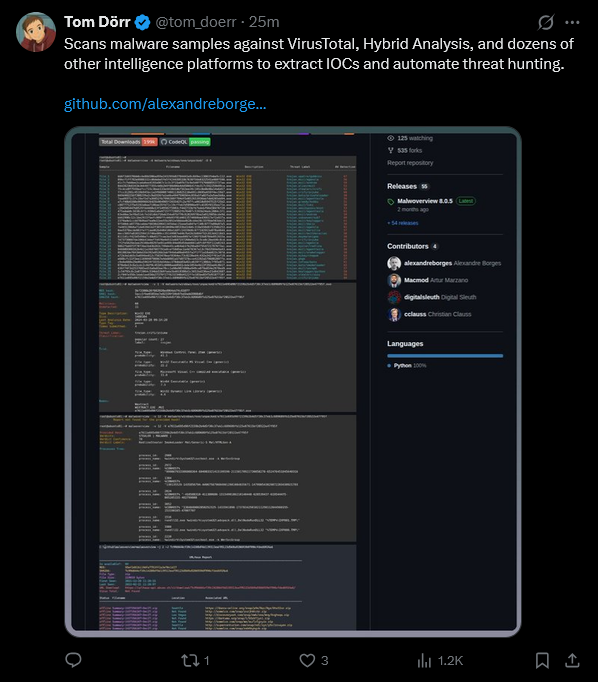
Task: Click the Report repository text in image
Action: pos(410,163)
